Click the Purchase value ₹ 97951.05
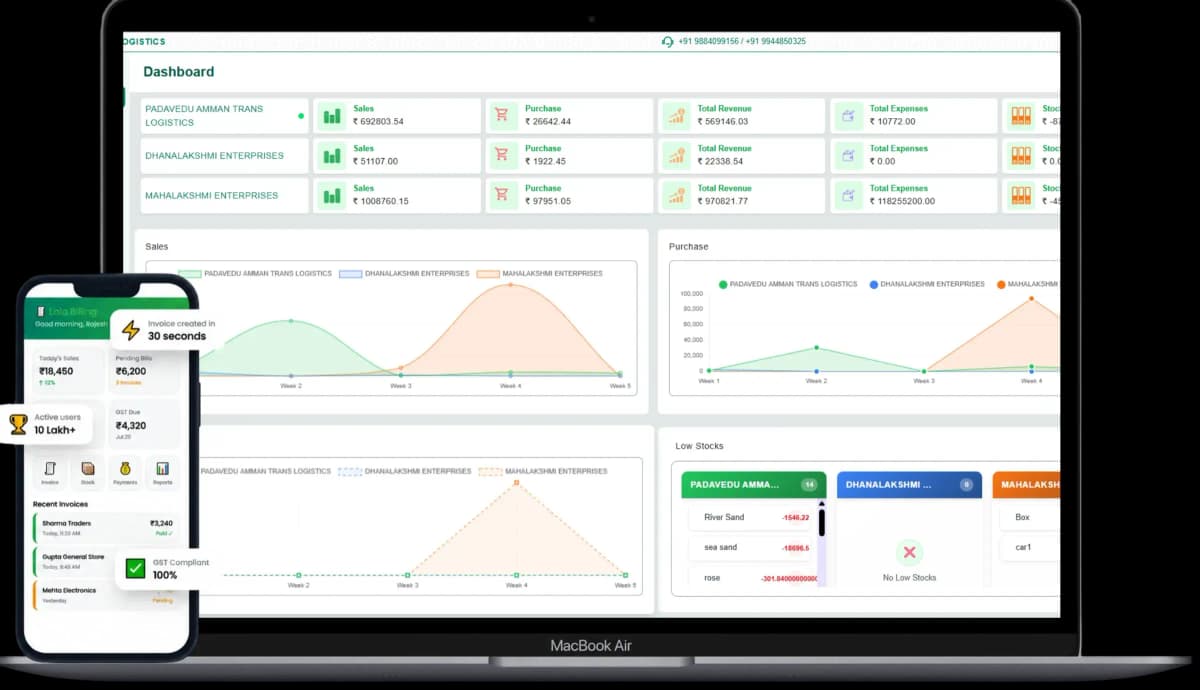This screenshot has width=1200, height=690. tap(548, 201)
